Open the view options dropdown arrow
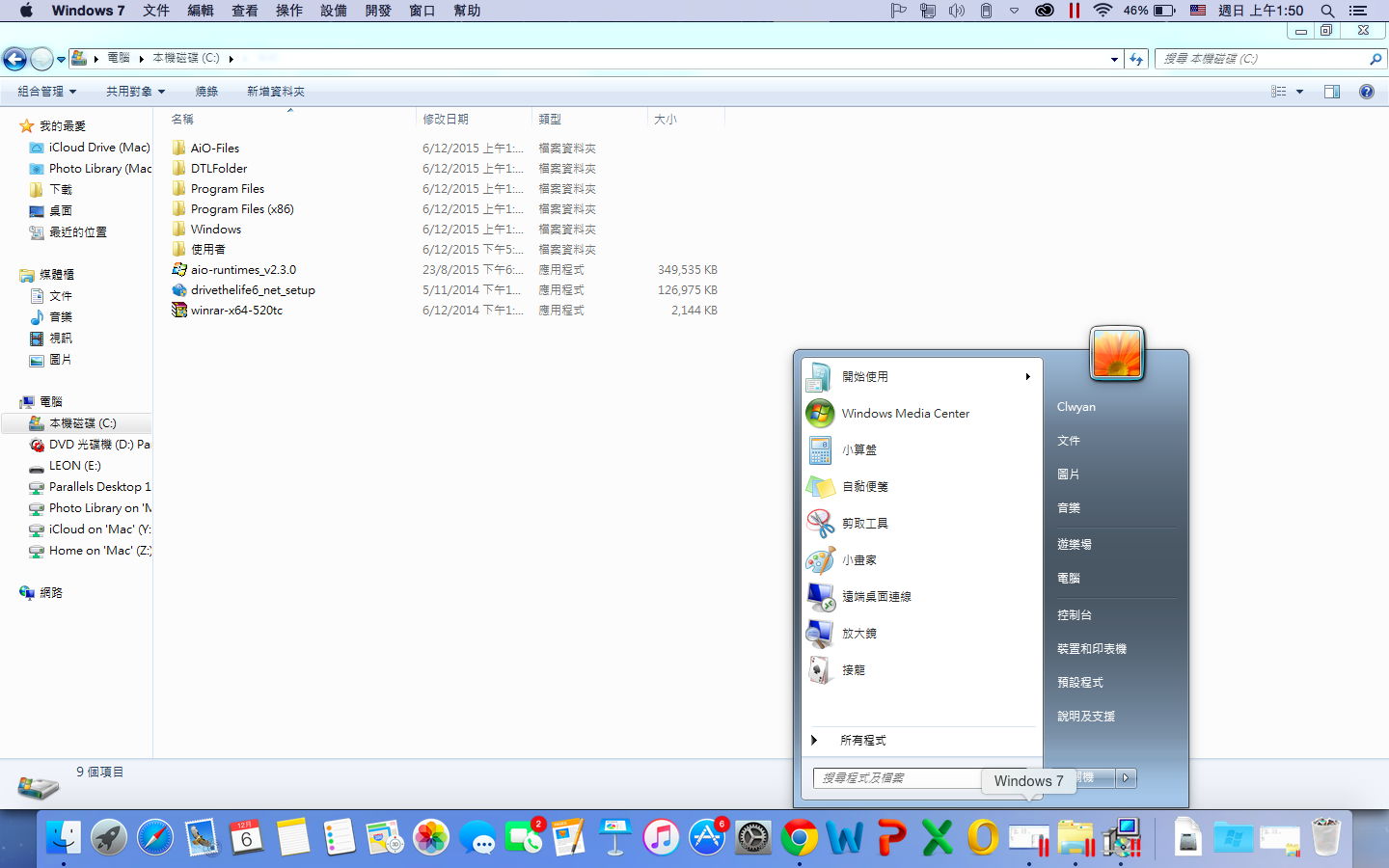The height and width of the screenshot is (868, 1389). (x=1299, y=92)
